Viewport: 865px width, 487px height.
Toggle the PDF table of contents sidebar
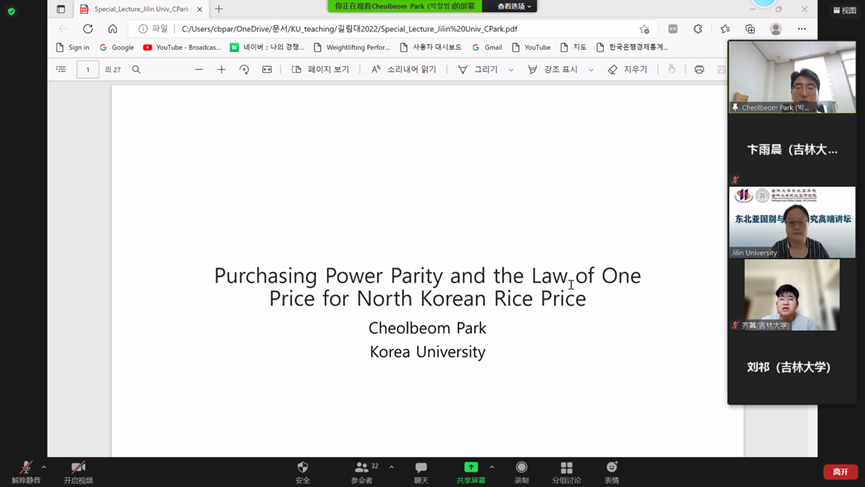tap(61, 70)
